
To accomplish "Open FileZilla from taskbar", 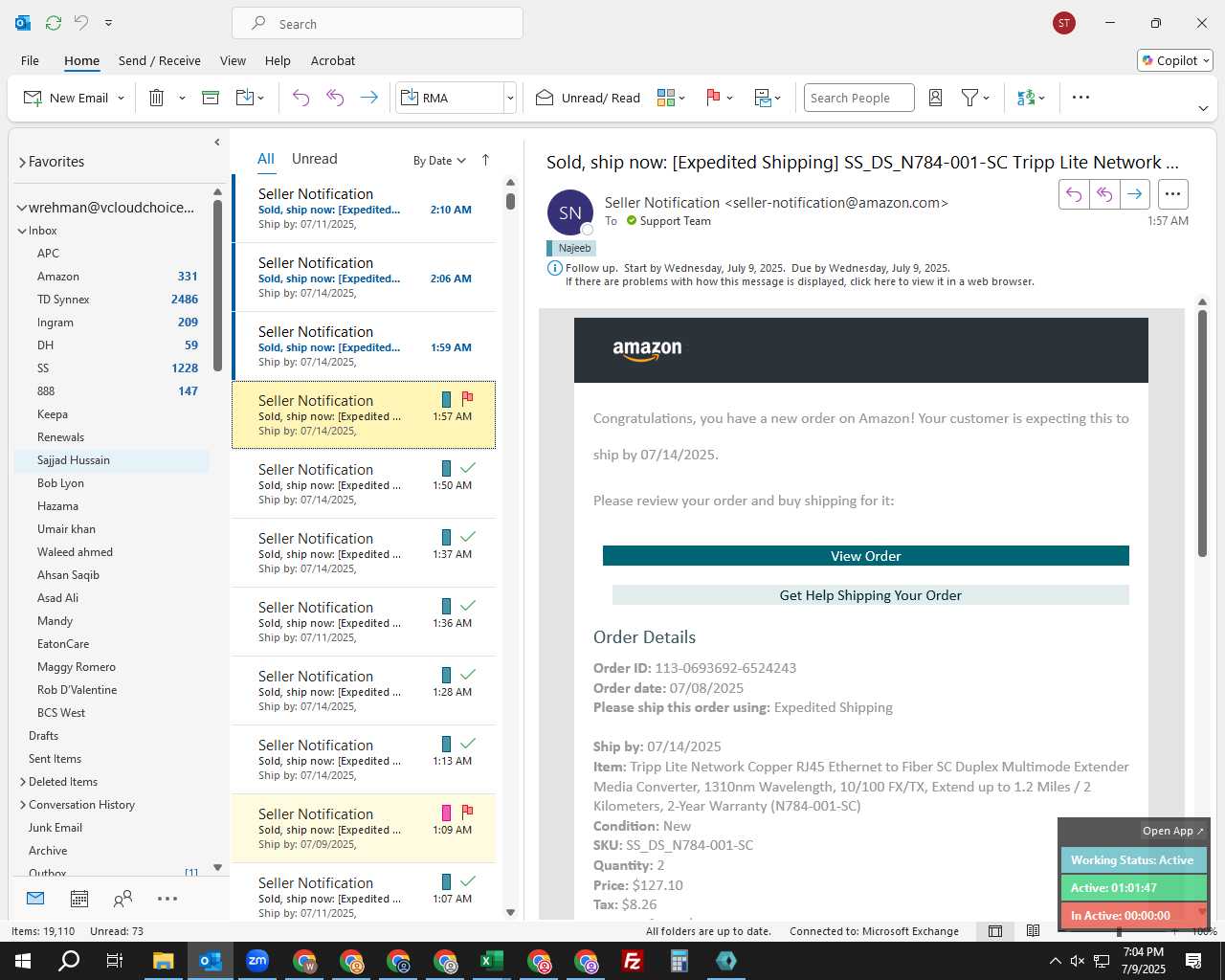I will [x=633, y=961].
